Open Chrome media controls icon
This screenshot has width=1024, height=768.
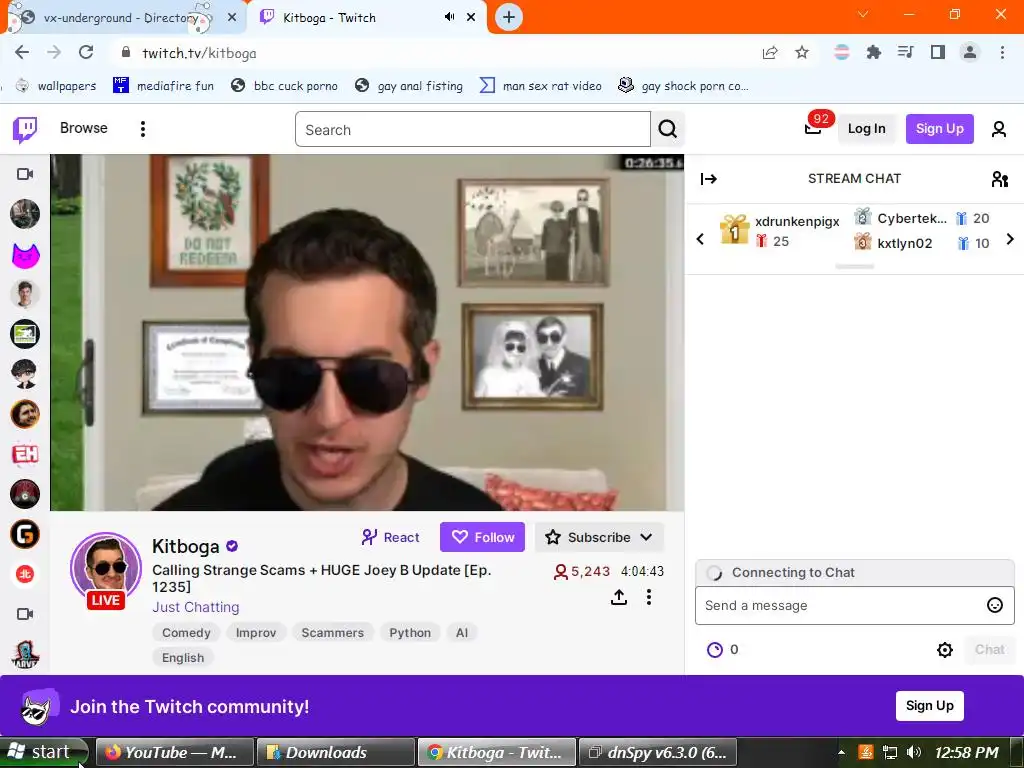point(906,53)
